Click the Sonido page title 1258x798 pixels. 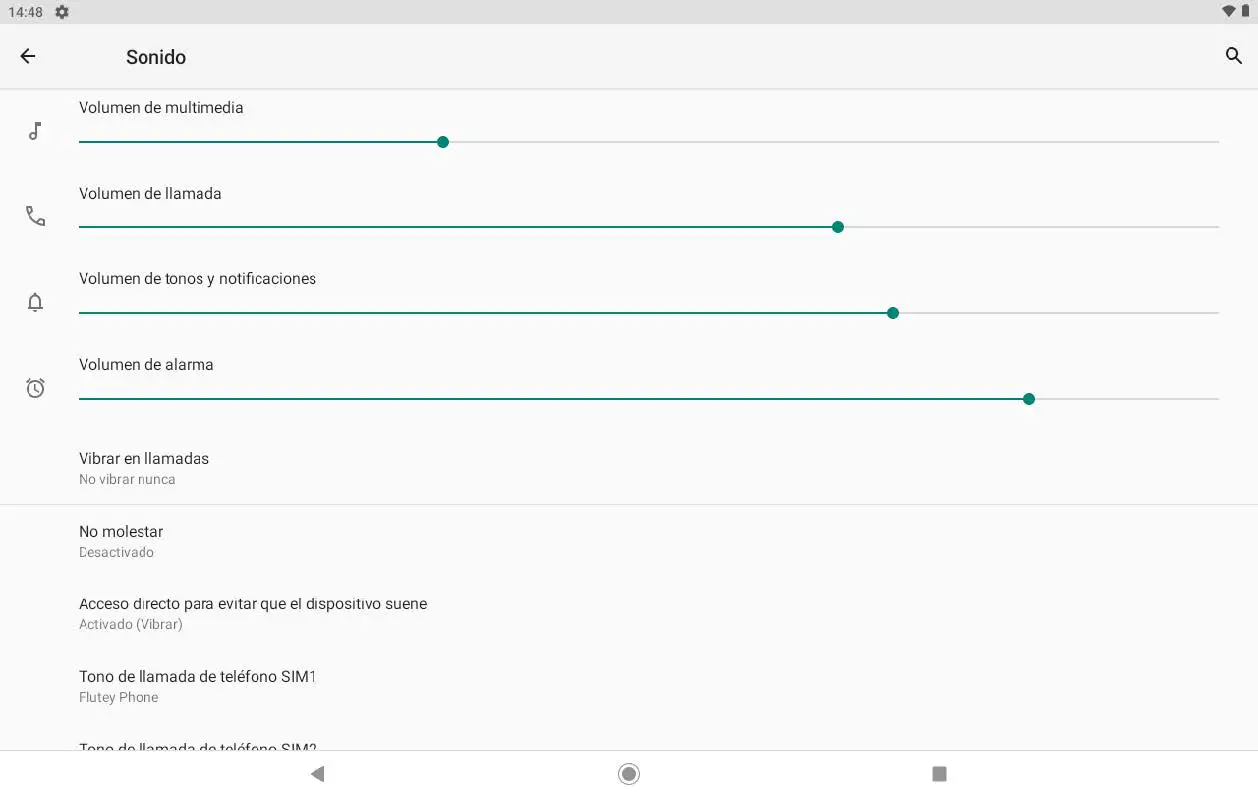click(x=156, y=57)
